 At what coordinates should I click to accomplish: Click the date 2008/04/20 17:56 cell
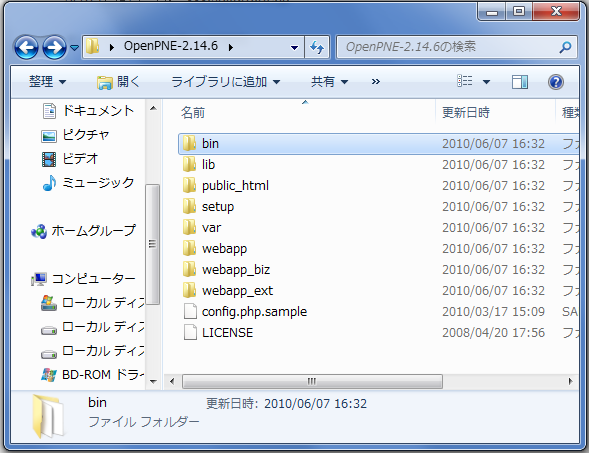point(493,333)
